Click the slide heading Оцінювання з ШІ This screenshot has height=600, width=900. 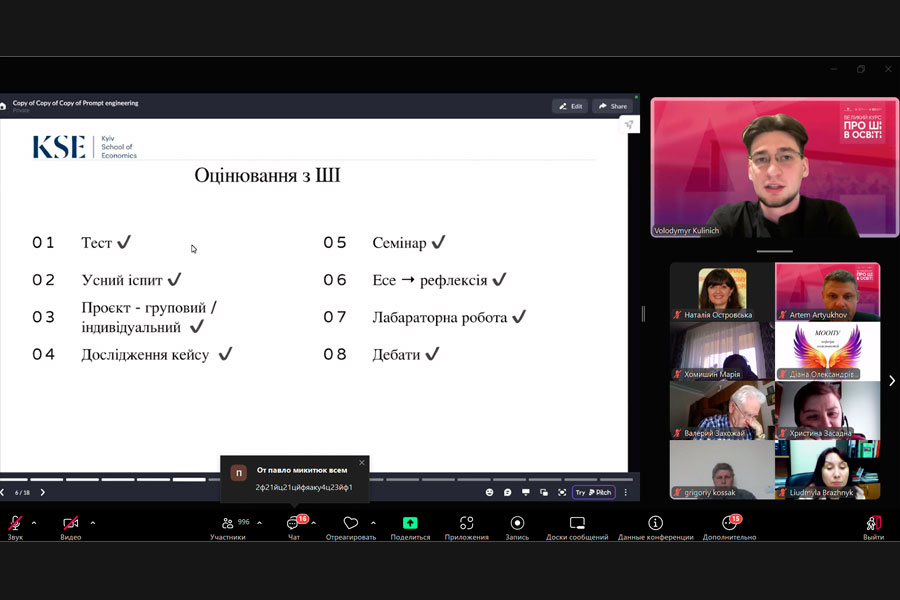click(x=267, y=175)
